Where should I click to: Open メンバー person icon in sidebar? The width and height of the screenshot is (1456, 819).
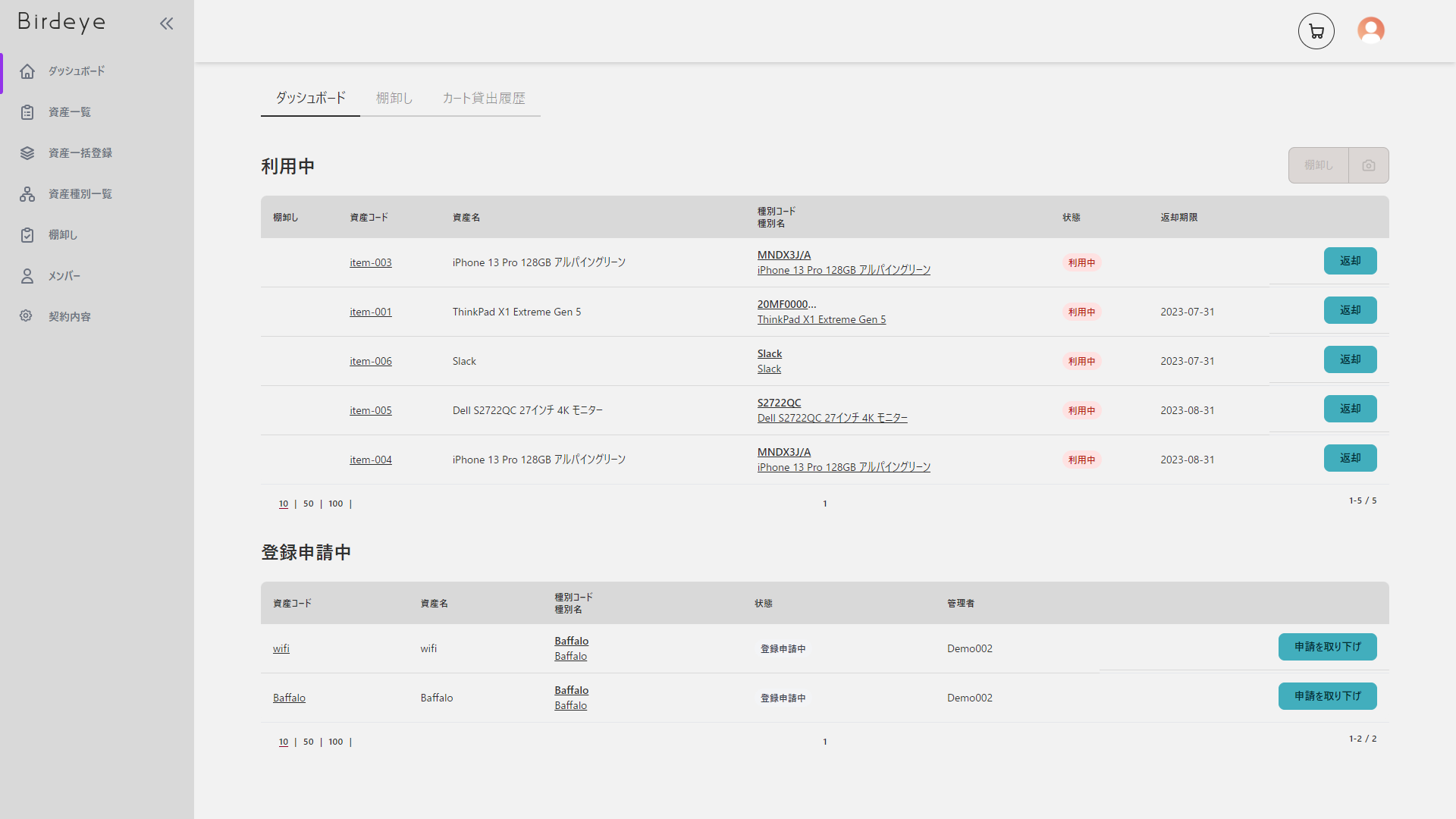(27, 276)
